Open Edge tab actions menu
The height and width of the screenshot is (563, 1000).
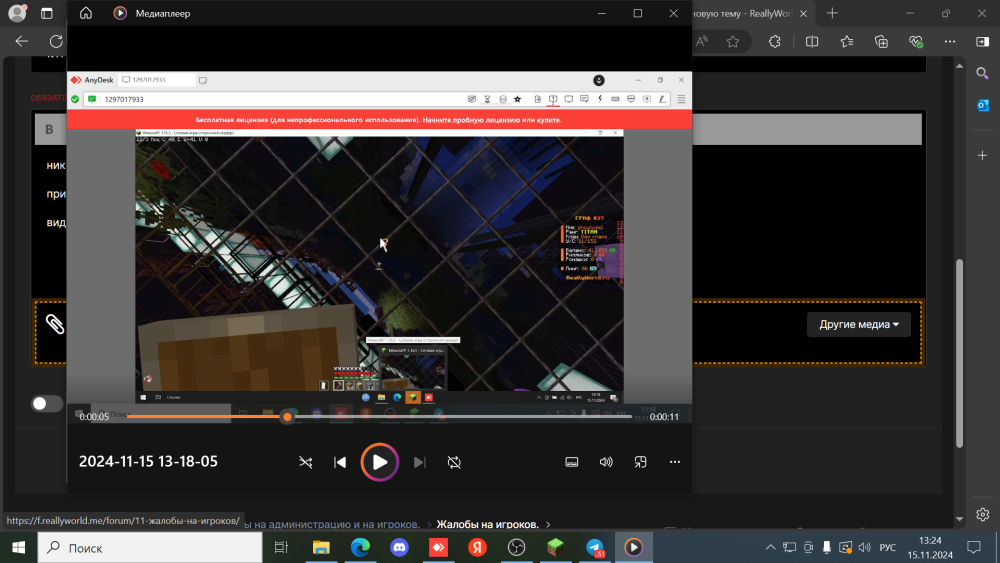click(x=47, y=13)
